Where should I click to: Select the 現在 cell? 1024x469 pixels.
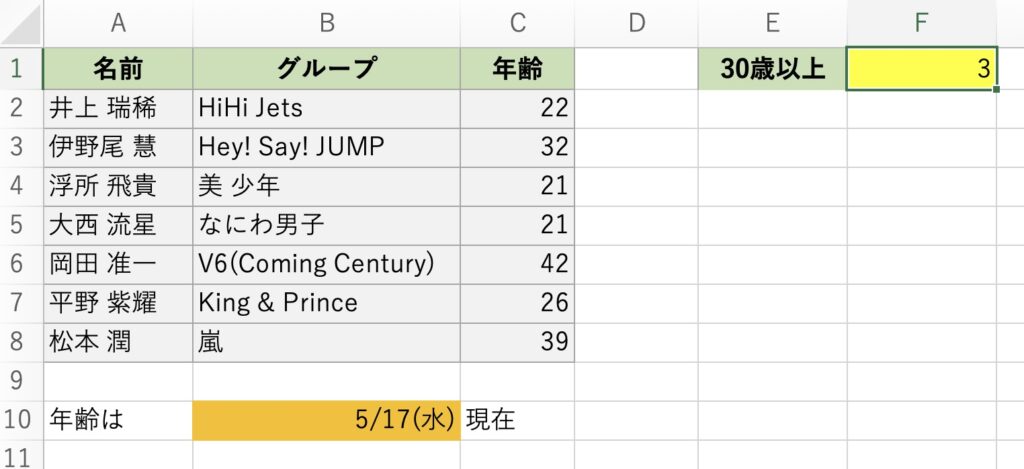517,420
